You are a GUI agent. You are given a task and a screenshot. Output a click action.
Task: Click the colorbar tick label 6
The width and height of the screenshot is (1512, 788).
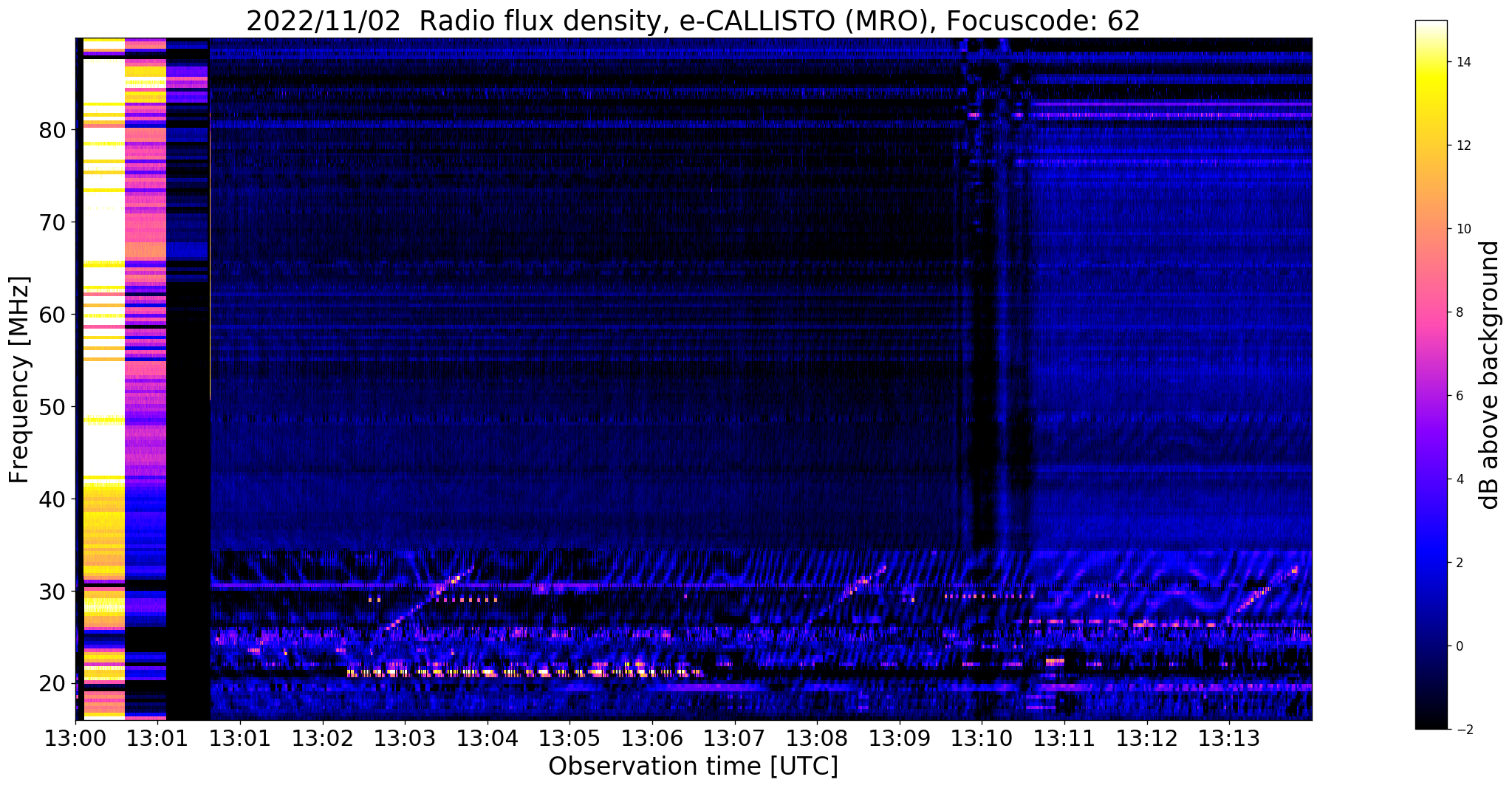[x=1460, y=396]
